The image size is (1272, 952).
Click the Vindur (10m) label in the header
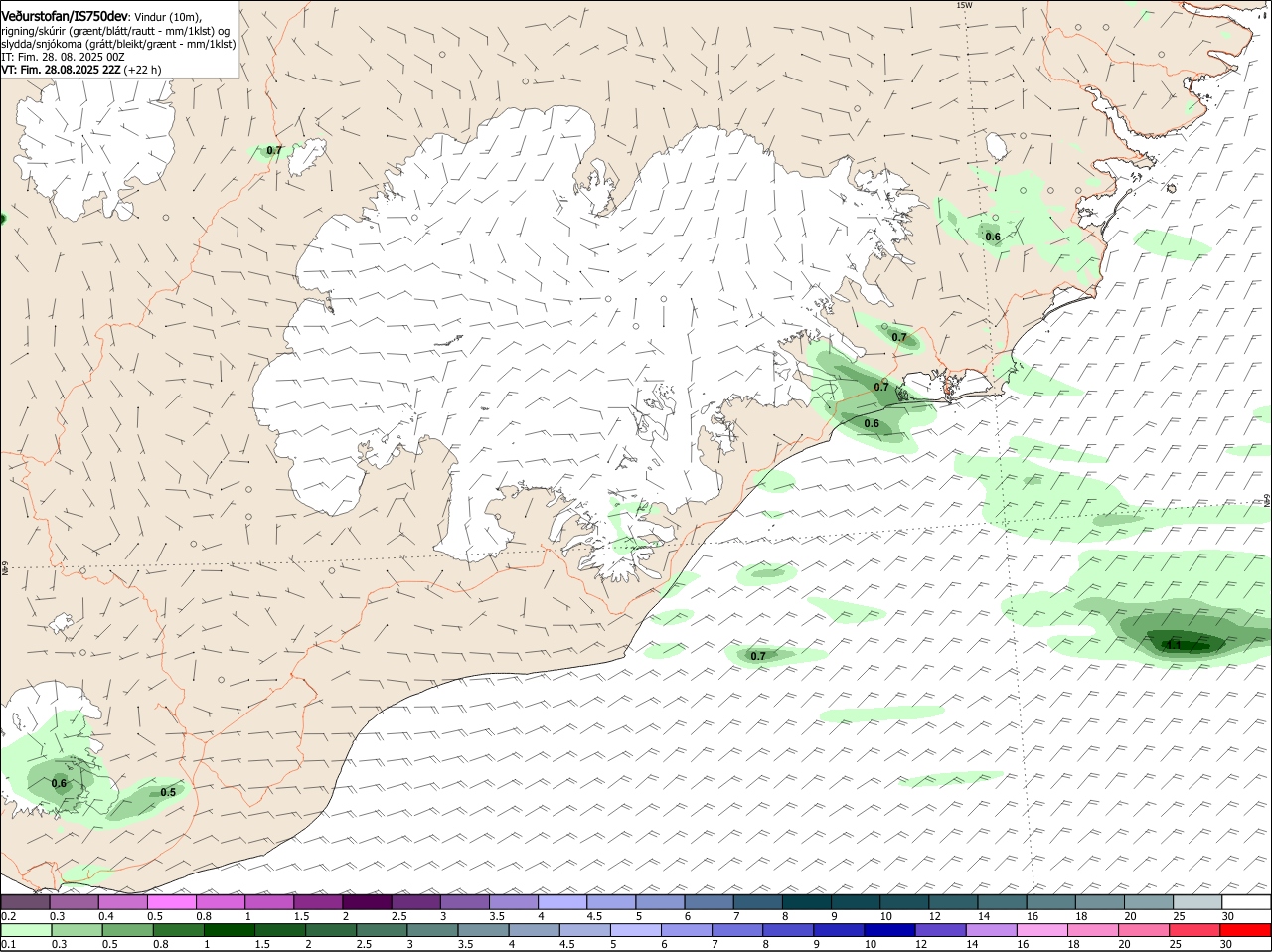coord(168,17)
